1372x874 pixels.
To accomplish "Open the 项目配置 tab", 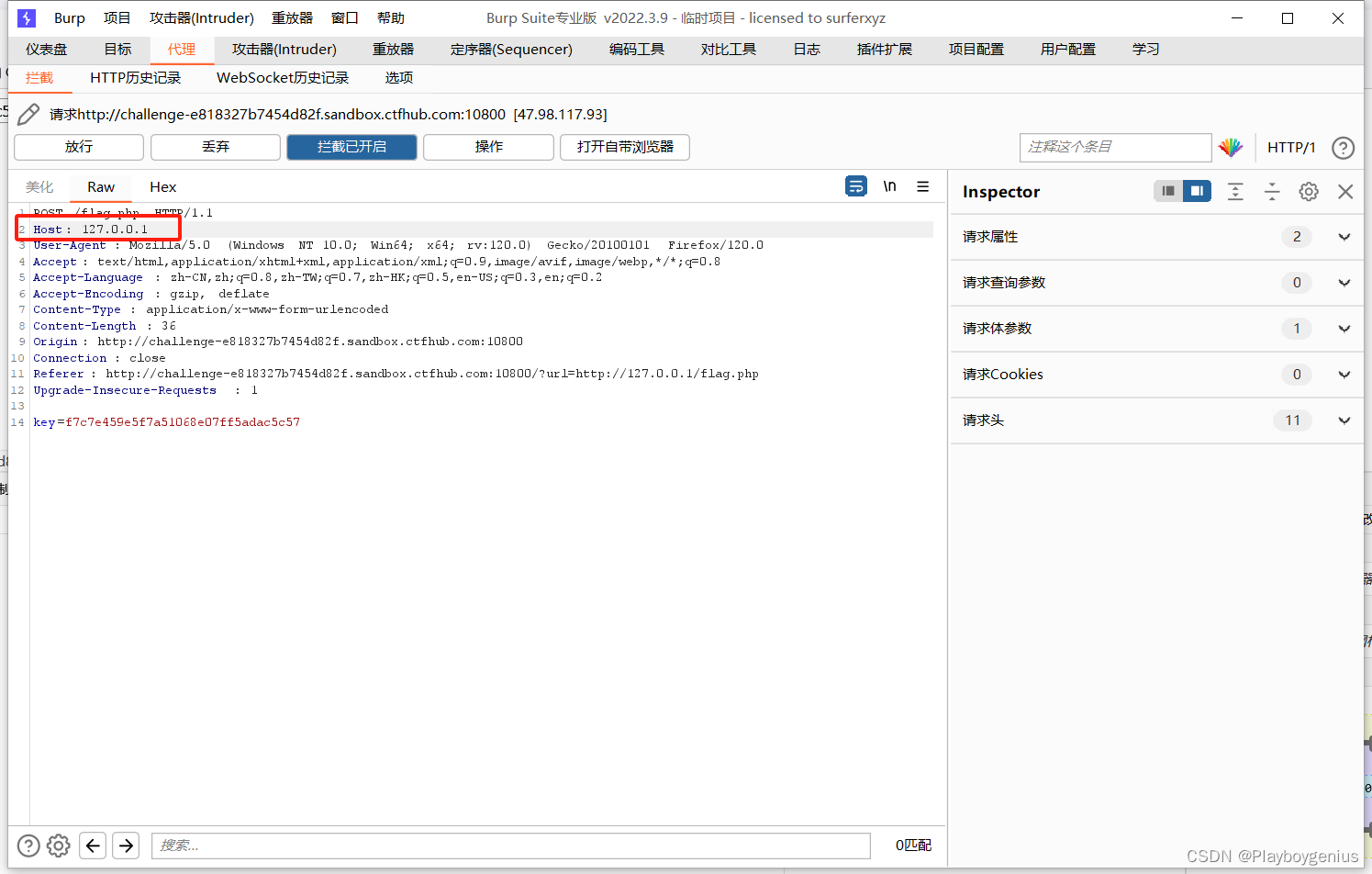I will 976,50.
